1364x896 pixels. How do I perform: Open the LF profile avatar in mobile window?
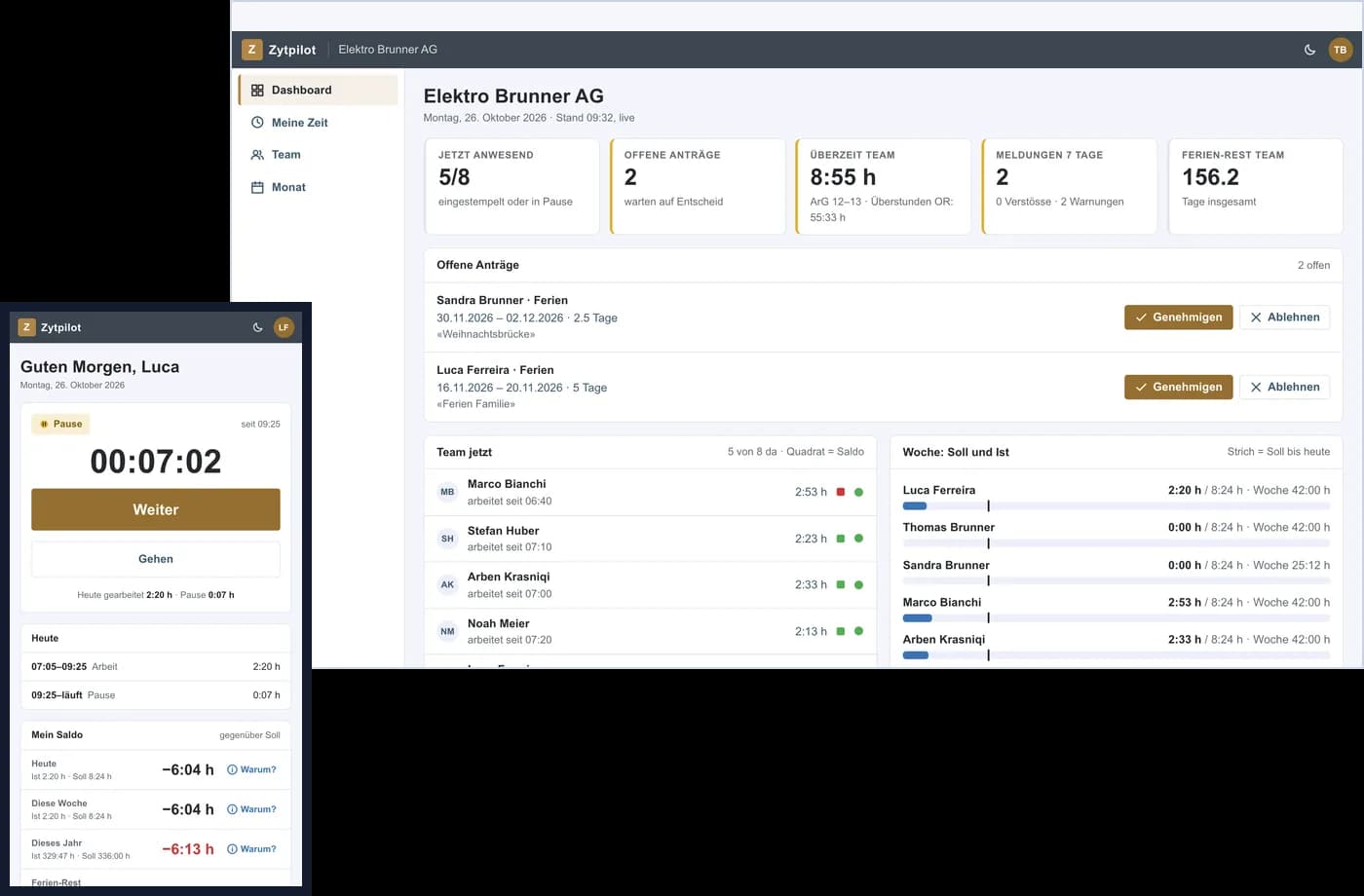[284, 327]
